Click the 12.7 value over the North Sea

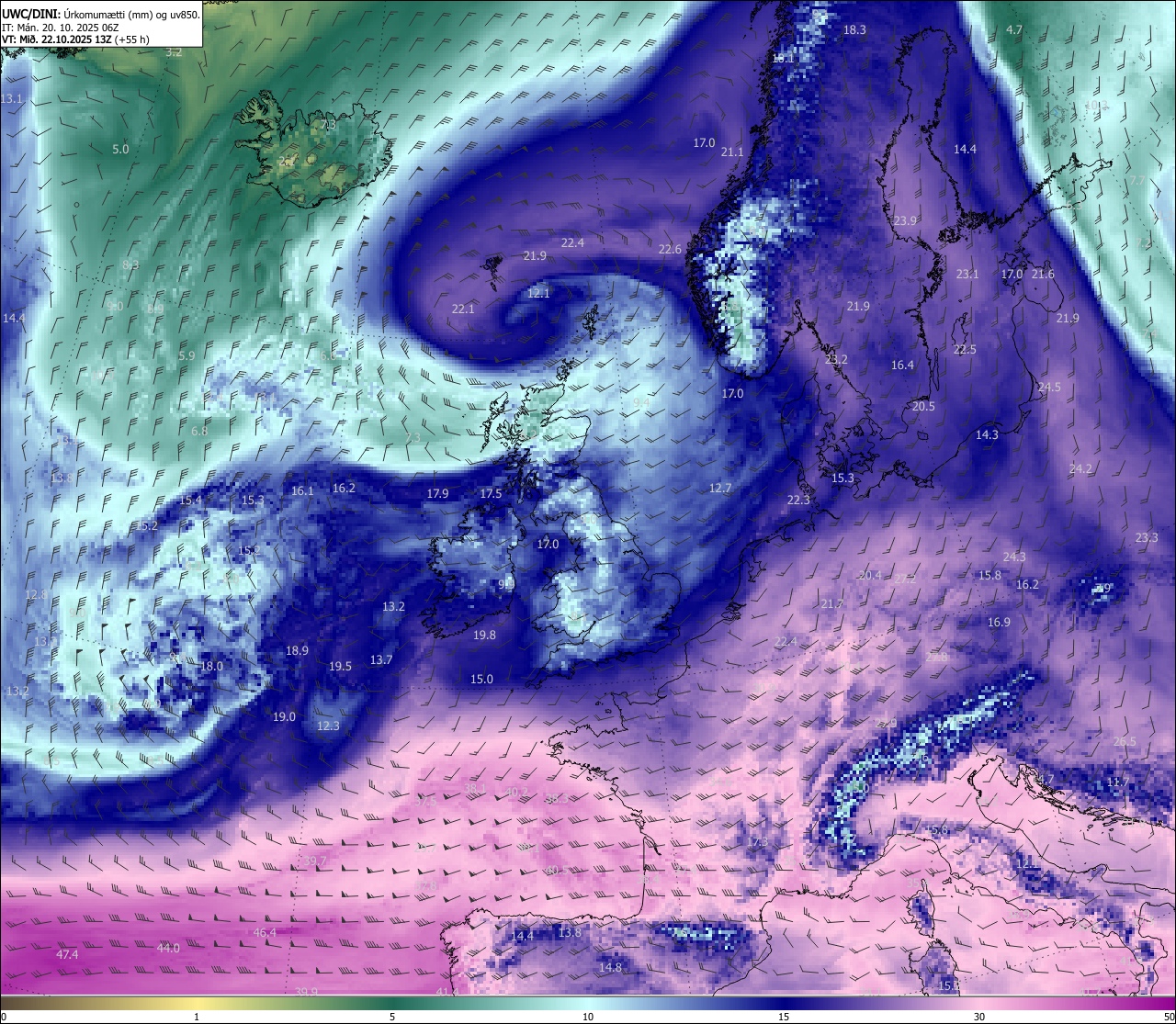pos(720,489)
